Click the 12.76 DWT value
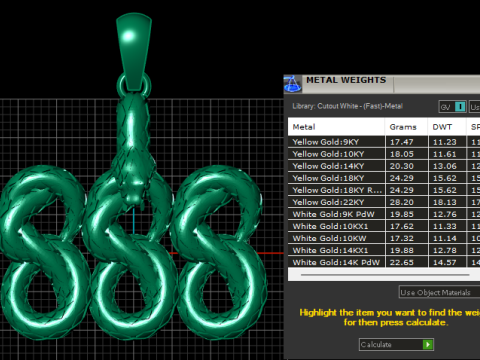480x360 pixels. point(445,214)
